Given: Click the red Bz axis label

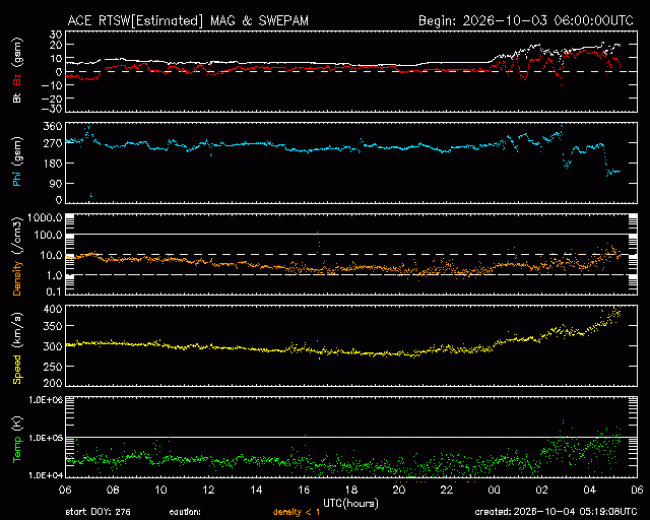Looking at the screenshot, I should pyautogui.click(x=17, y=80).
